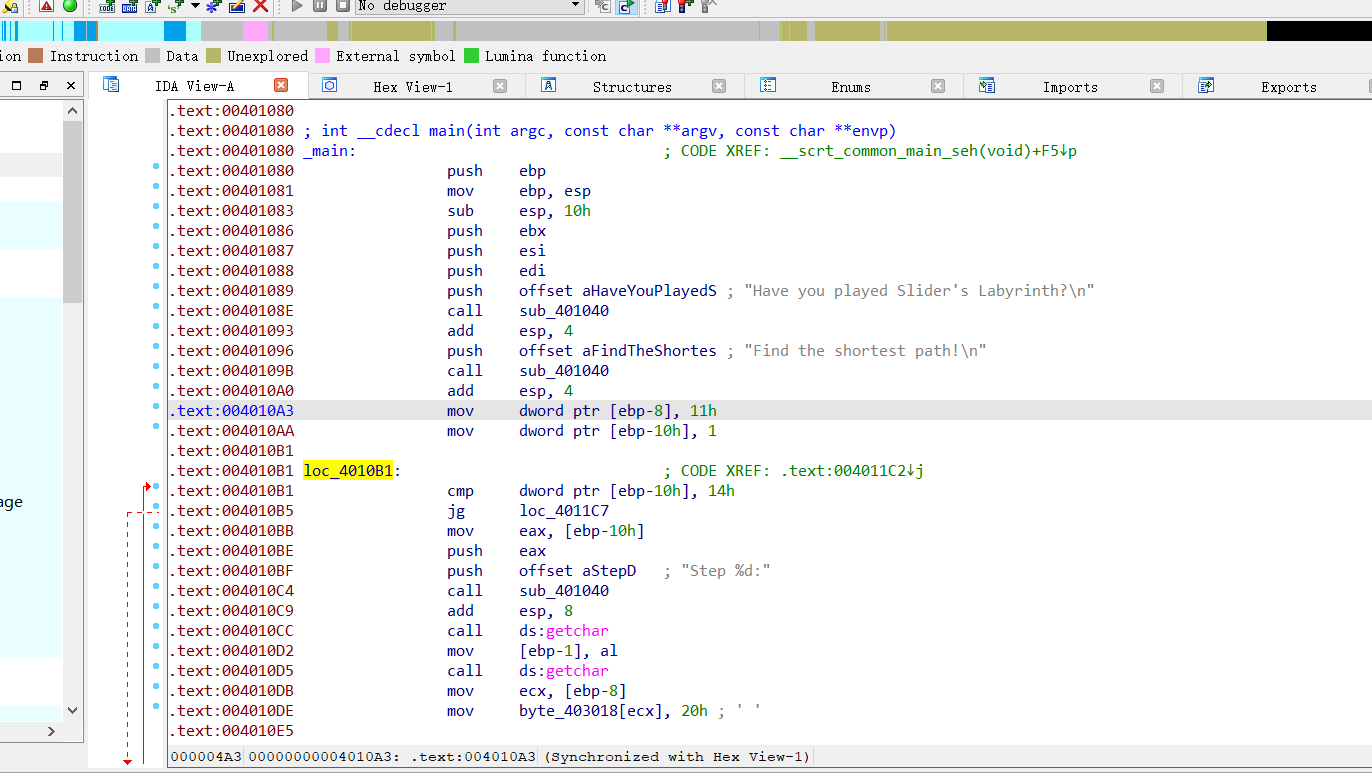Click offset aFindTheShortes operand
The height and width of the screenshot is (773, 1372).
(x=618, y=351)
